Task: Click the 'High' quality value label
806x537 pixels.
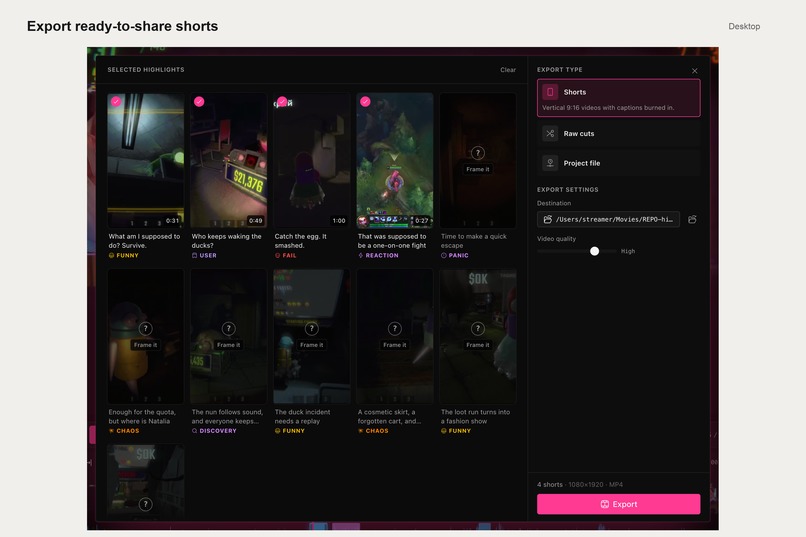Action: [628, 251]
